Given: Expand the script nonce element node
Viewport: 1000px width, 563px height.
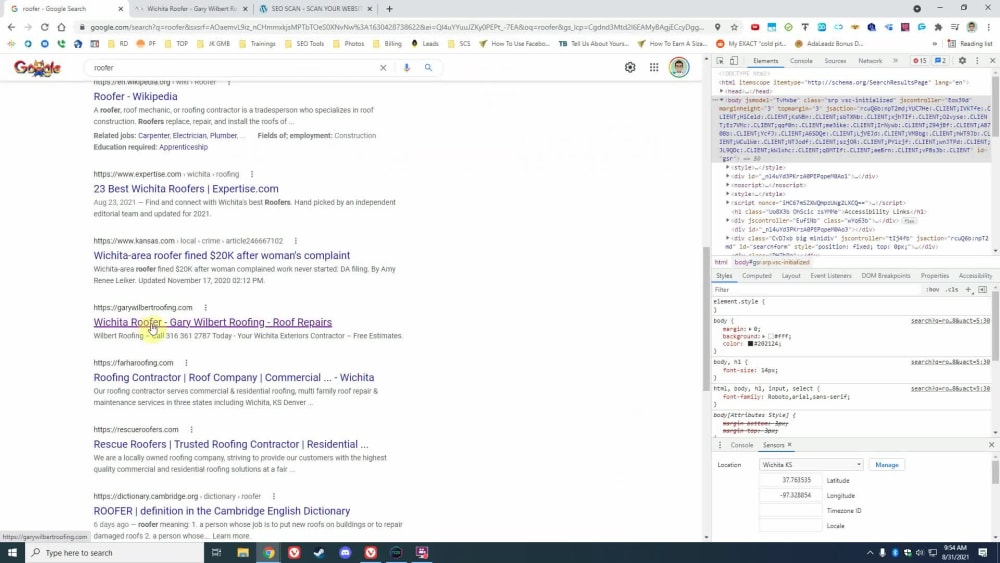Looking at the screenshot, I should [728, 203].
